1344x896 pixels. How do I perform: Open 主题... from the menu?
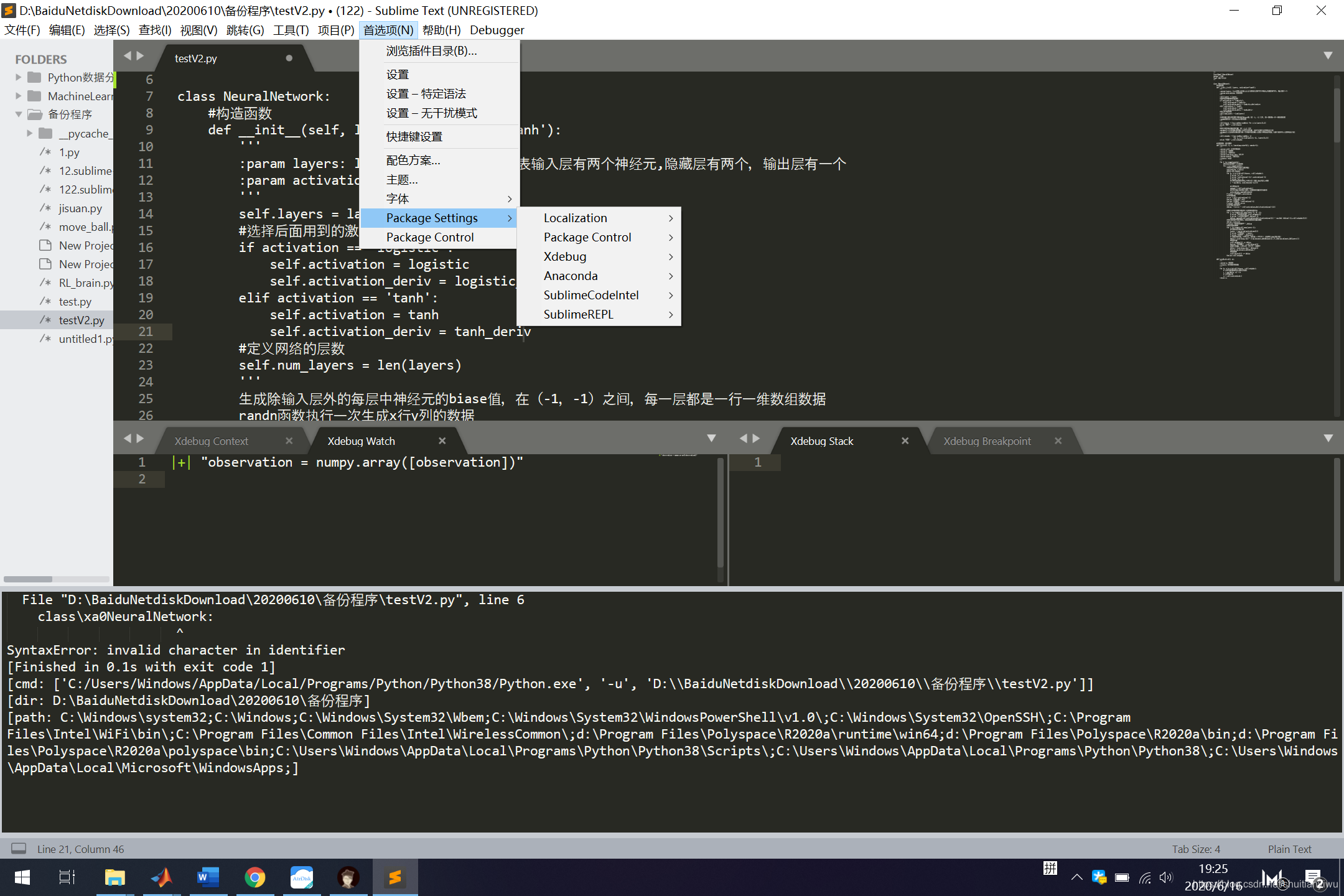click(439, 180)
